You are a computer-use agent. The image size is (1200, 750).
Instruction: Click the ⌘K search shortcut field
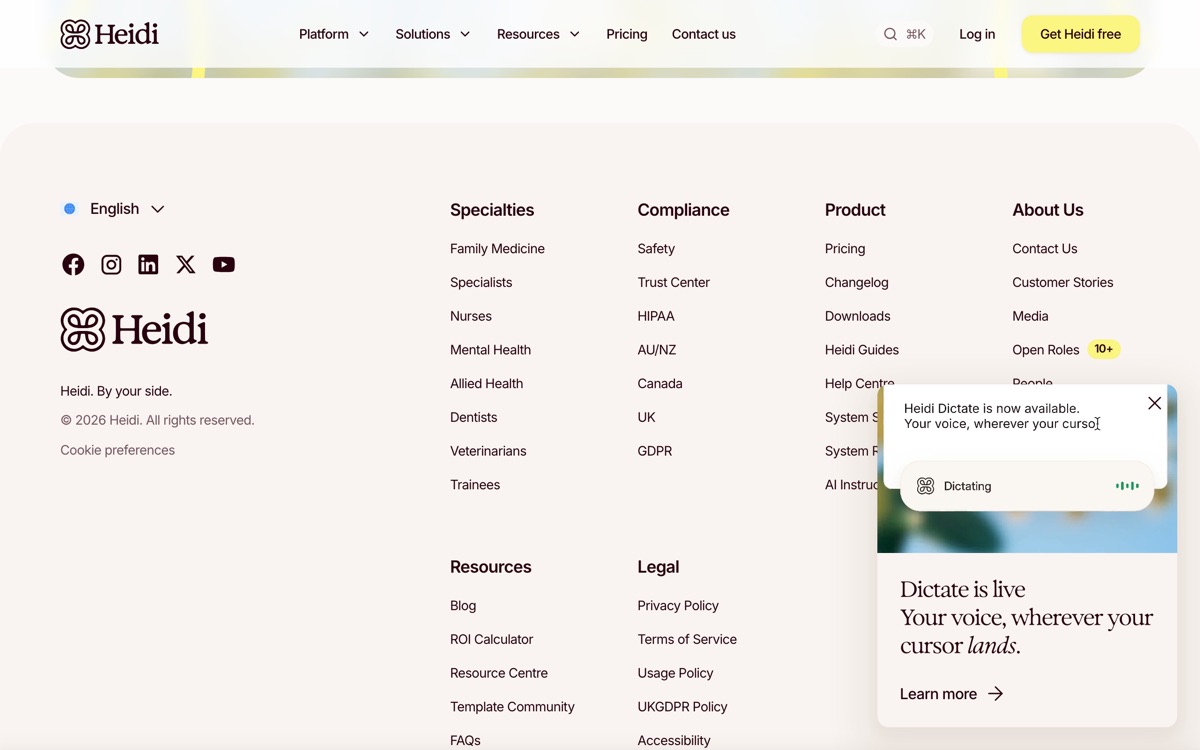(x=904, y=34)
